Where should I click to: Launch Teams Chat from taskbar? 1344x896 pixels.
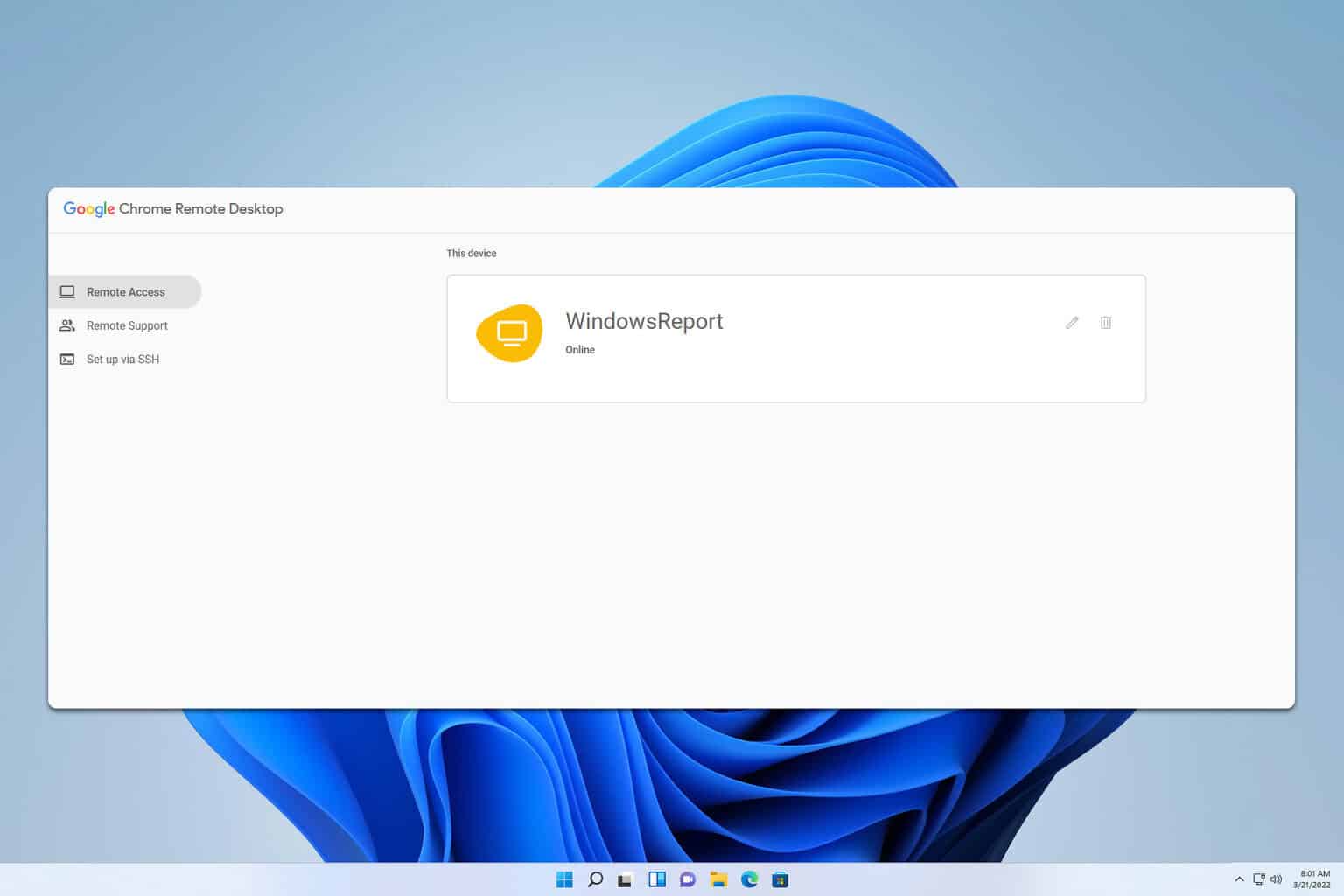coord(688,879)
